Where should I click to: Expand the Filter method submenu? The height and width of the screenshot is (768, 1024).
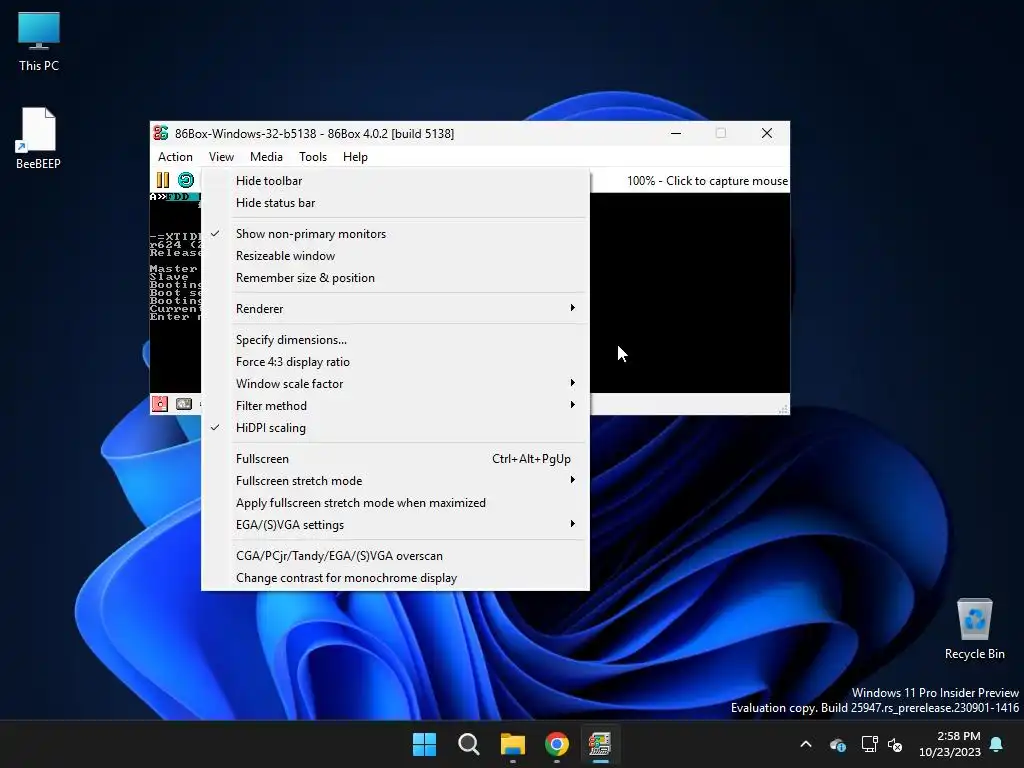click(x=395, y=406)
